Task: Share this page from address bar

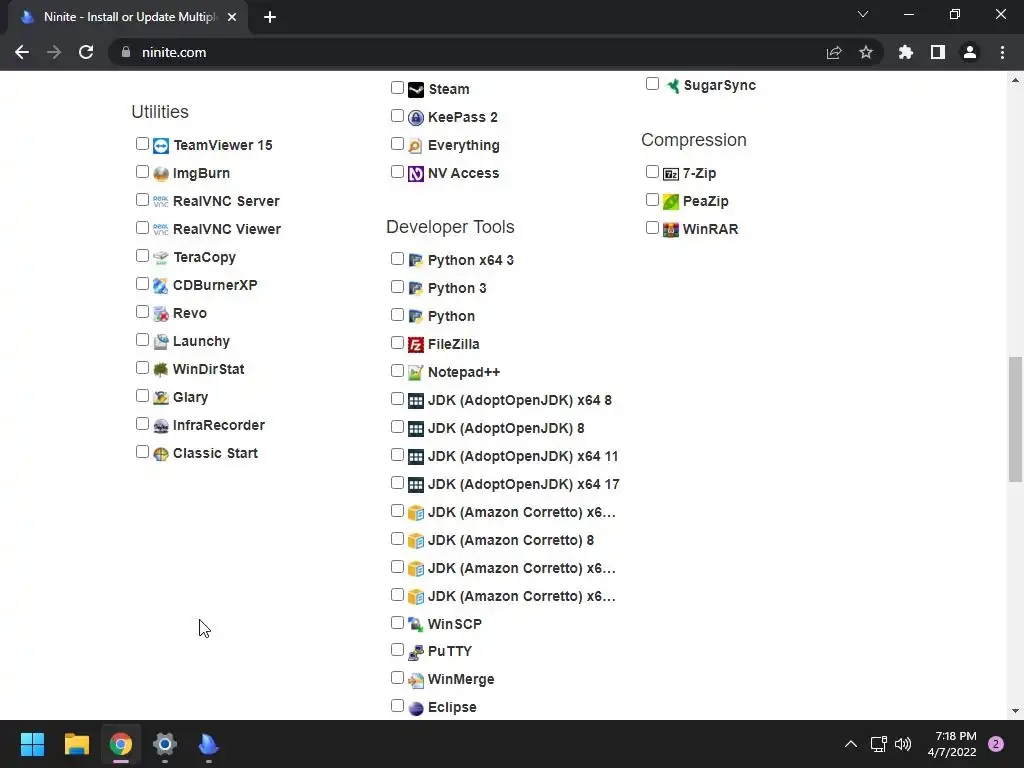Action: point(834,52)
